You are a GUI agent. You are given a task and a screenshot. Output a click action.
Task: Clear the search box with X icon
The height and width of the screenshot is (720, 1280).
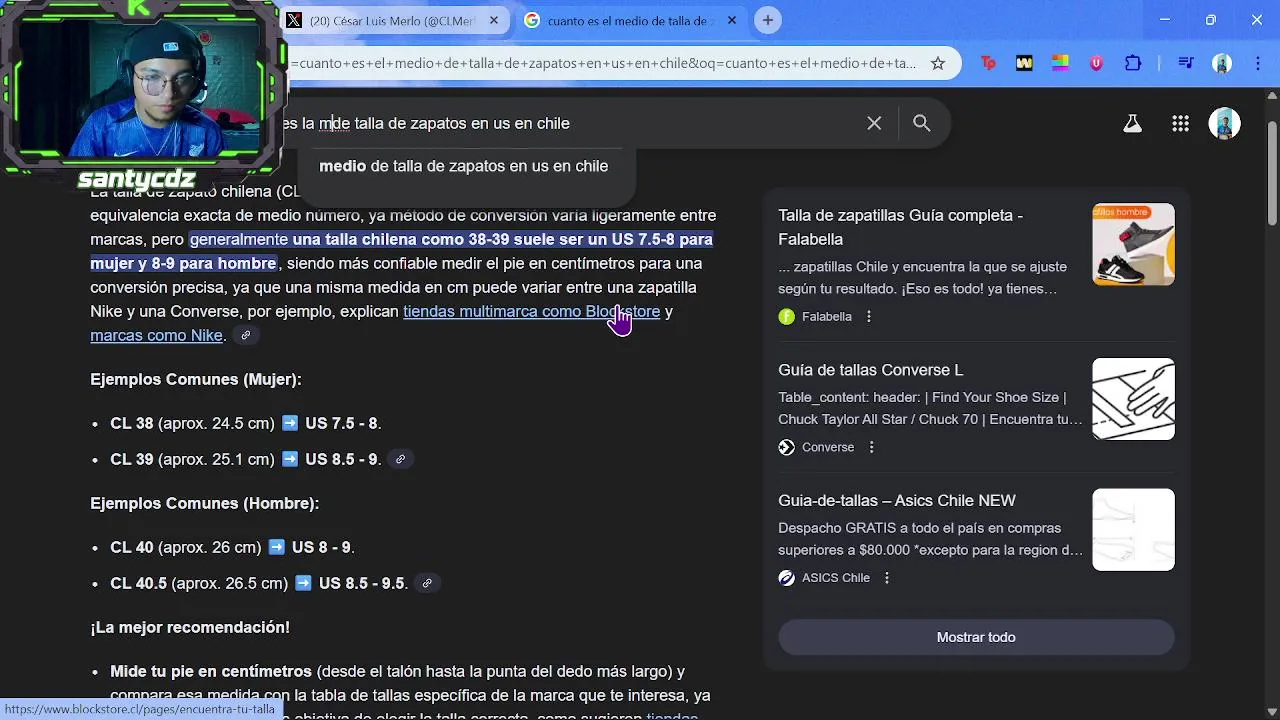click(x=874, y=123)
